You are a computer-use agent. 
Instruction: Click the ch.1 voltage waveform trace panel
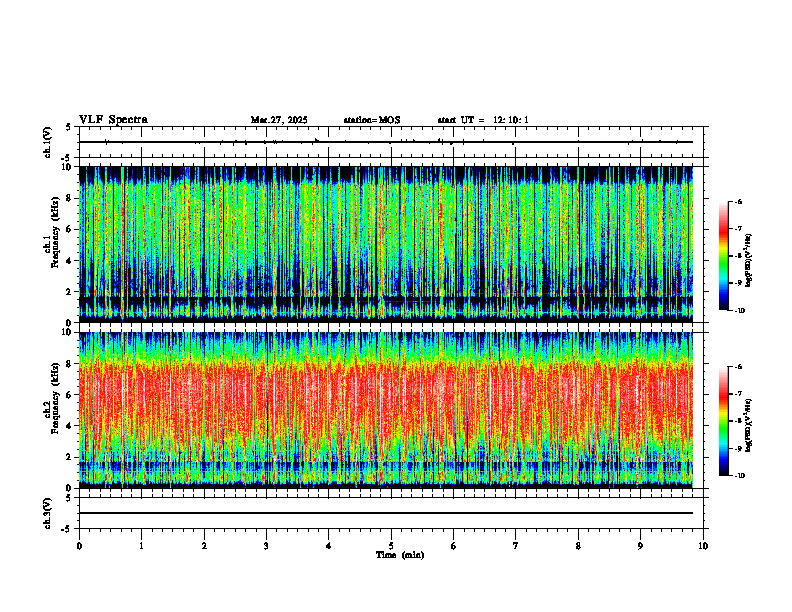click(x=391, y=142)
